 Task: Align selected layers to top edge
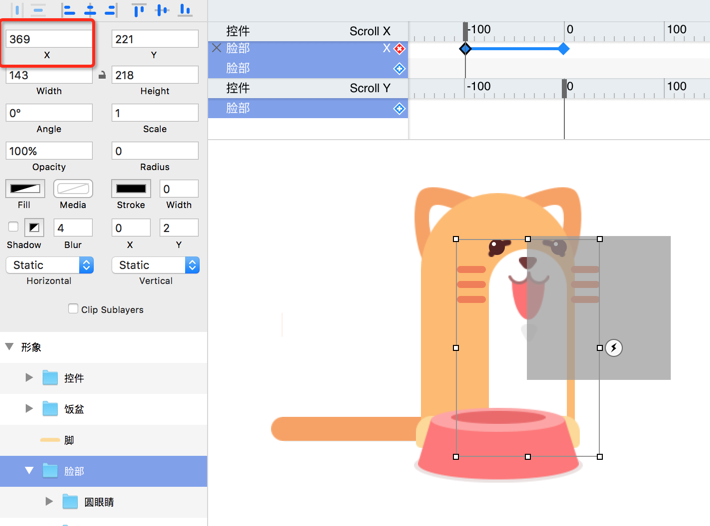click(x=139, y=10)
